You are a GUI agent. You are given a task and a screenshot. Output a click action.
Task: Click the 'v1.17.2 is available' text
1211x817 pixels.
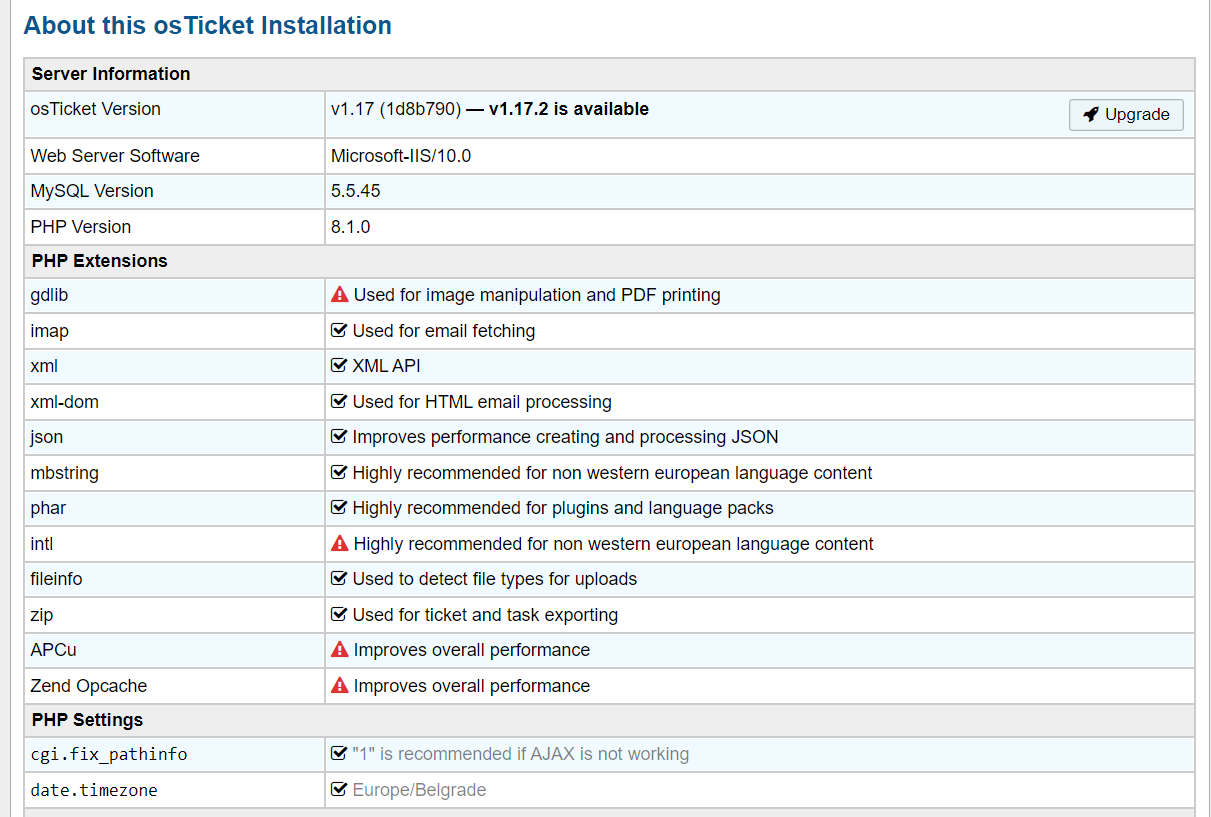point(568,109)
